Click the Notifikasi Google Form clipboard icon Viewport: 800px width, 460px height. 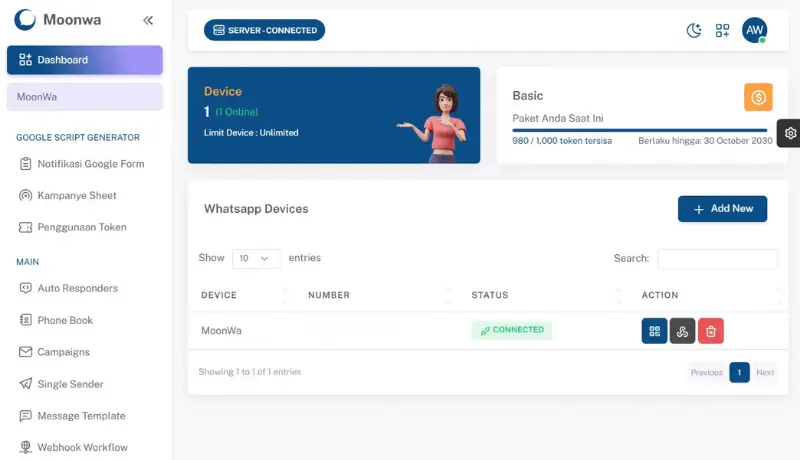[x=26, y=164]
